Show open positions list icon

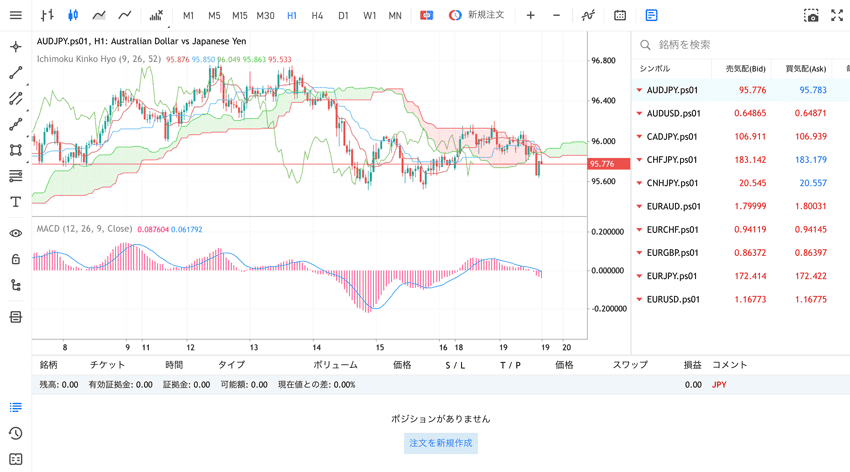[x=16, y=407]
